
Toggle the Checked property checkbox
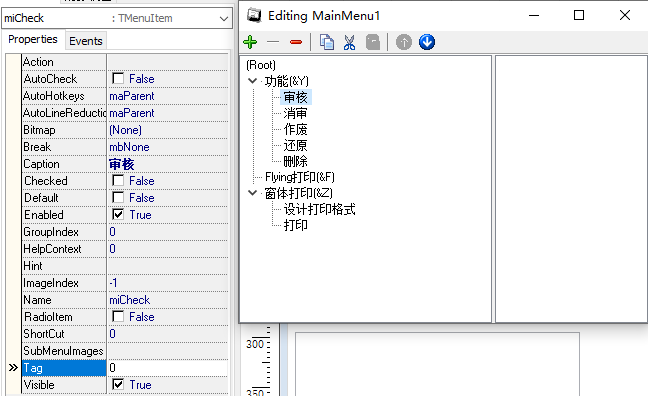(118, 181)
